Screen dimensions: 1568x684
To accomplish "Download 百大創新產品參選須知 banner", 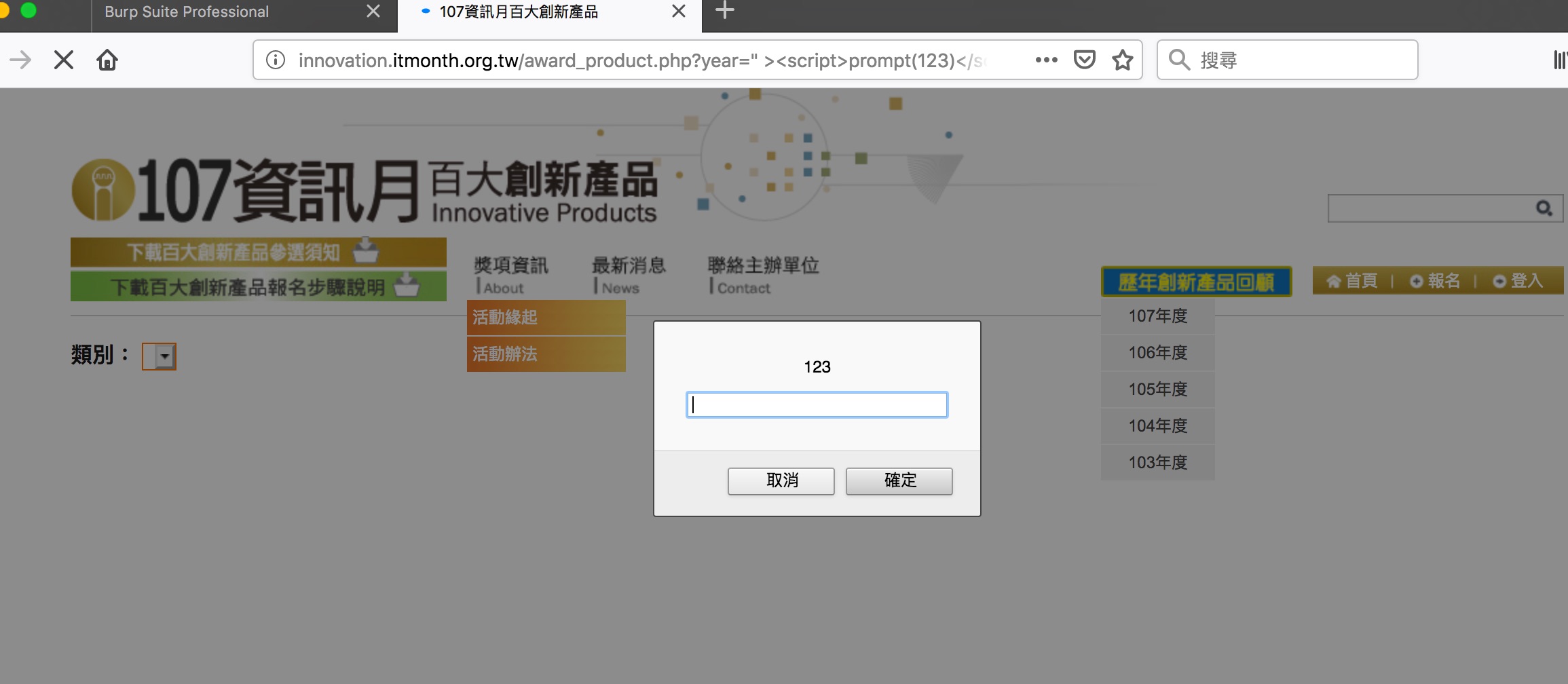I will coord(259,252).
